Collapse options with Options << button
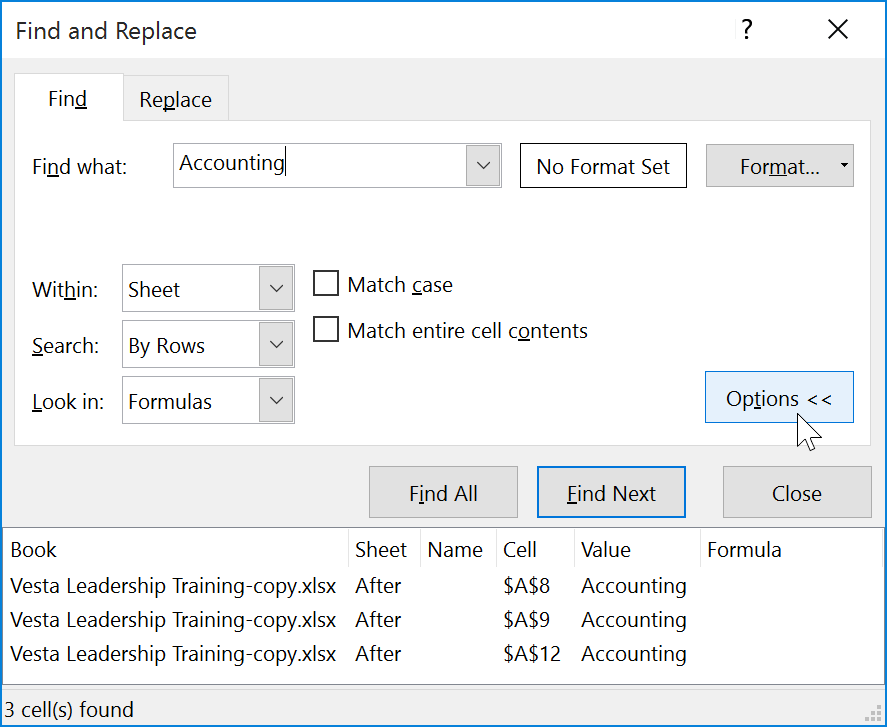Screen dimensions: 887x727 [x=779, y=398]
